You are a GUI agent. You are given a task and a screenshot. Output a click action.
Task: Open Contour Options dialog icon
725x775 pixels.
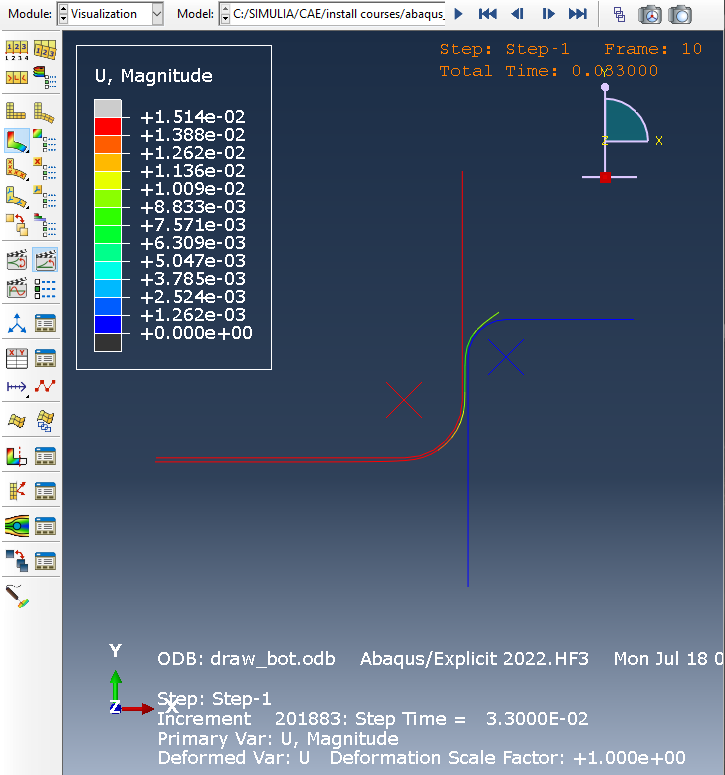45,140
